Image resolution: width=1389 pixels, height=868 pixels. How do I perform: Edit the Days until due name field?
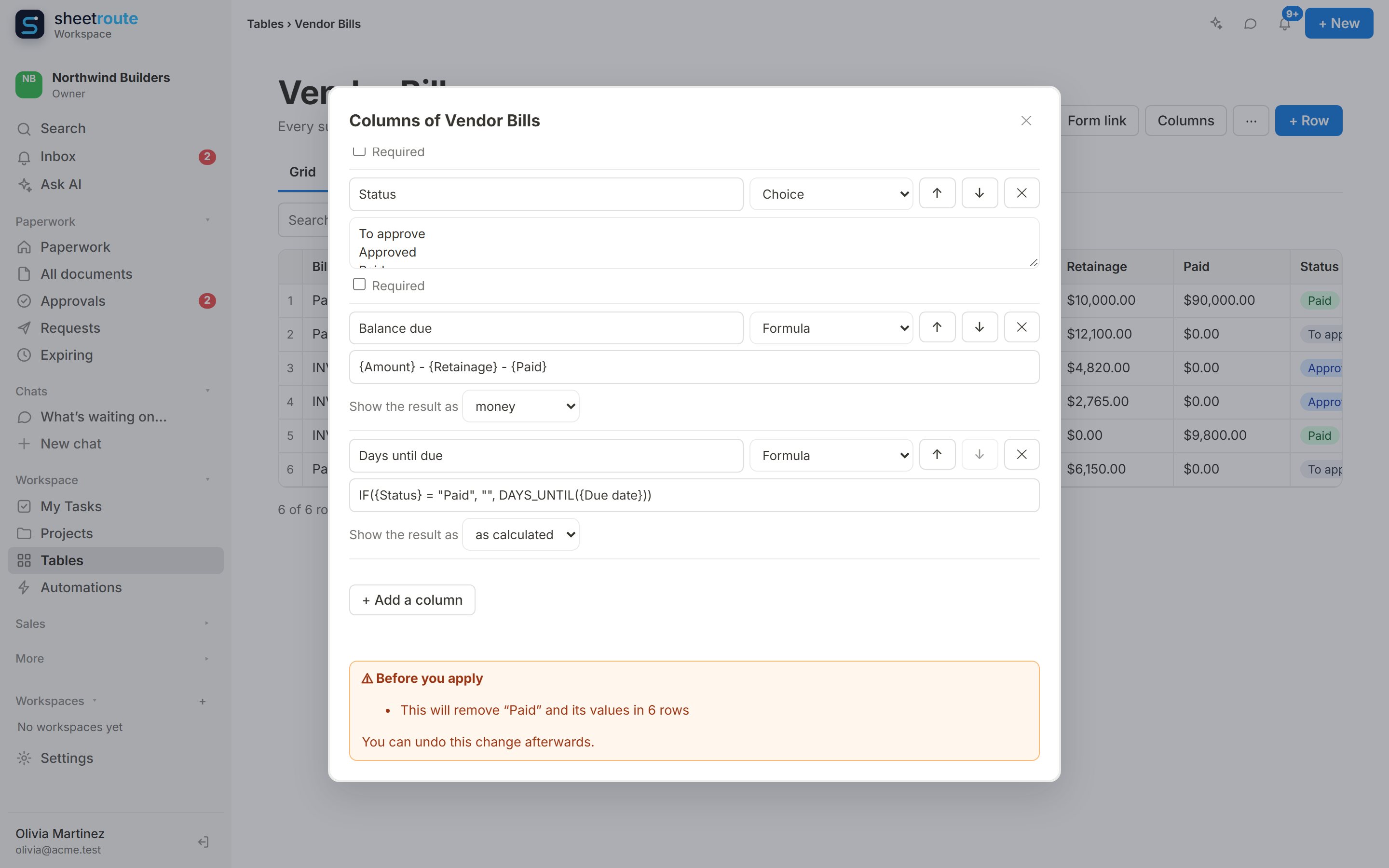click(546, 455)
